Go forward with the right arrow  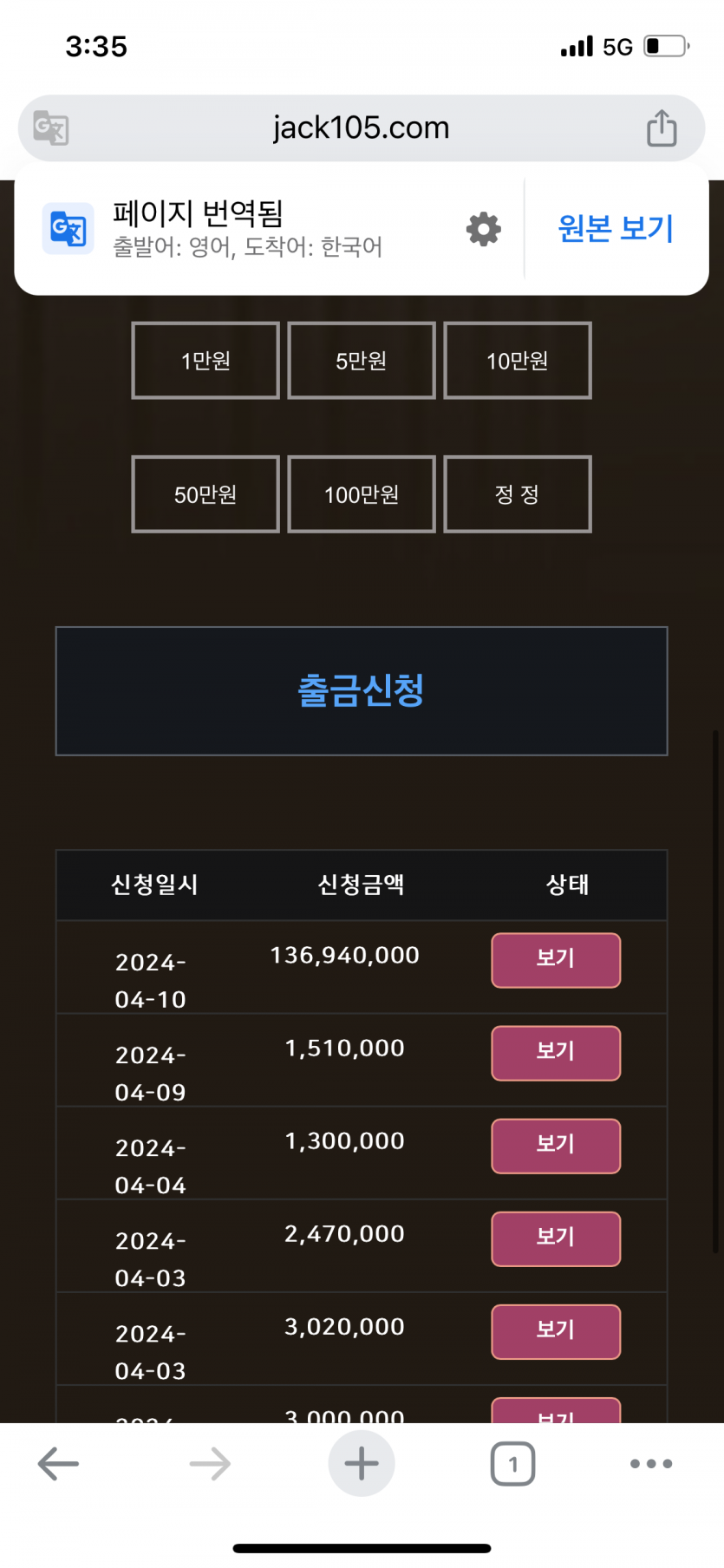click(x=210, y=1464)
